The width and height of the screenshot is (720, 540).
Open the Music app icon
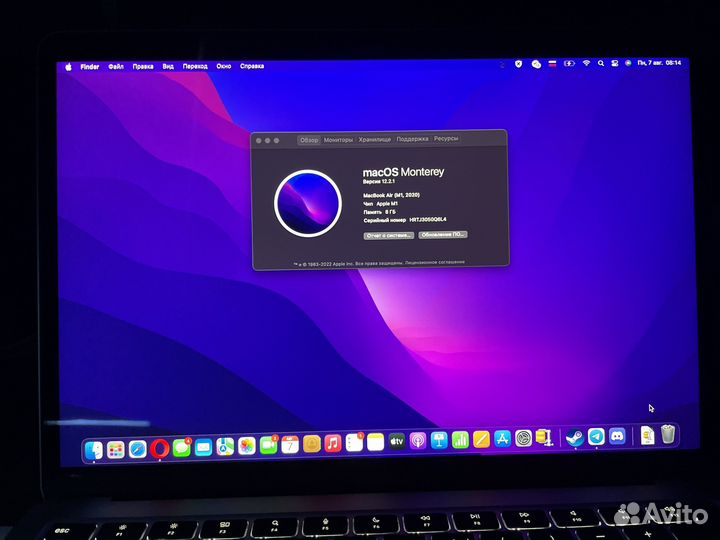pyautogui.click(x=333, y=444)
